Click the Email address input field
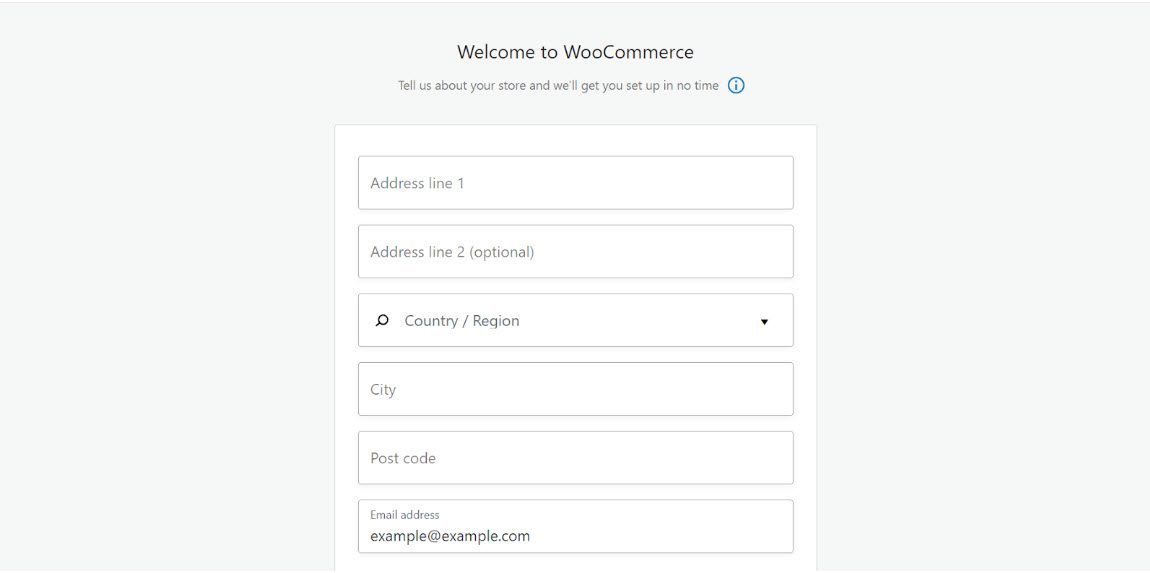The image size is (1150, 573). pos(576,526)
